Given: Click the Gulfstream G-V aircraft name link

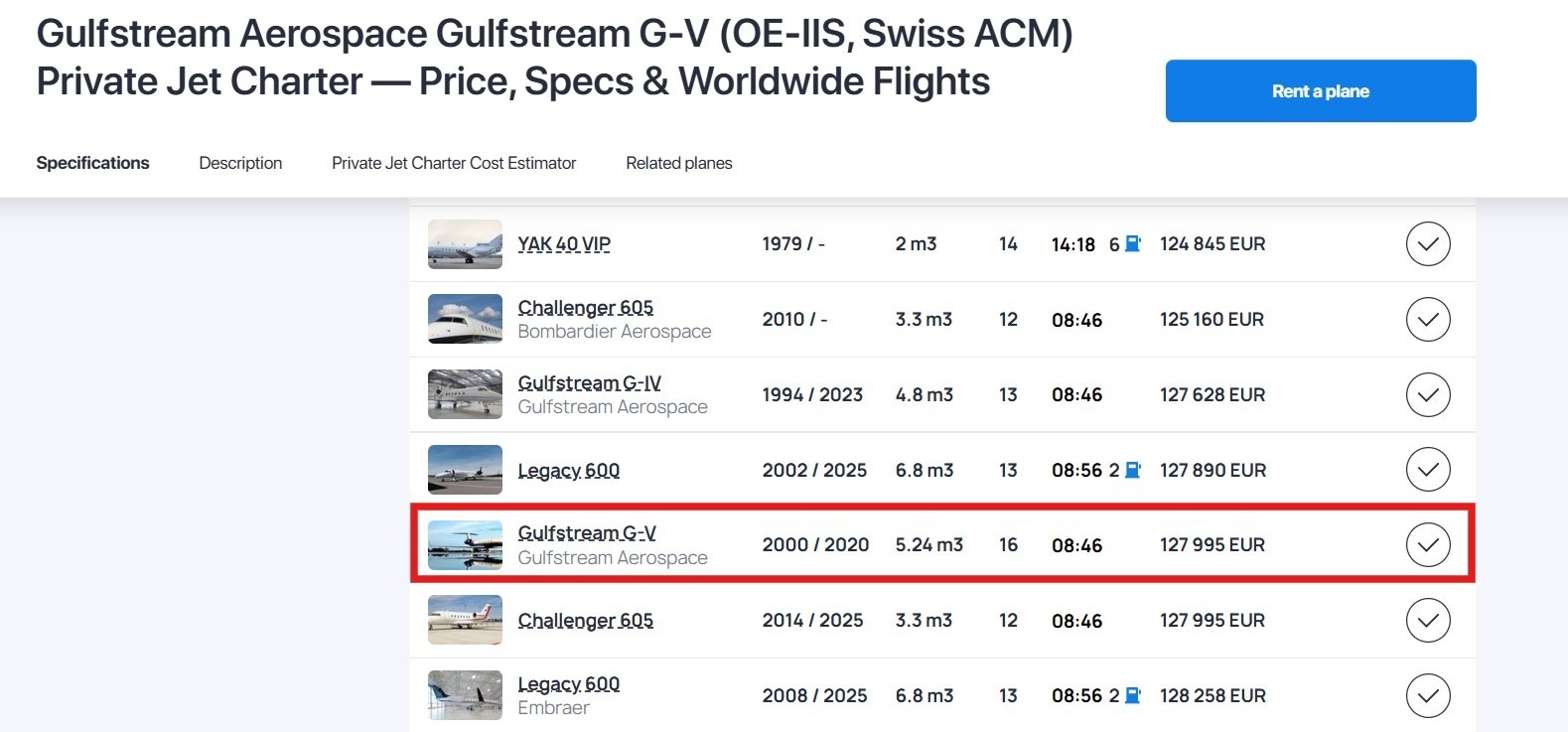Looking at the screenshot, I should pos(587,533).
